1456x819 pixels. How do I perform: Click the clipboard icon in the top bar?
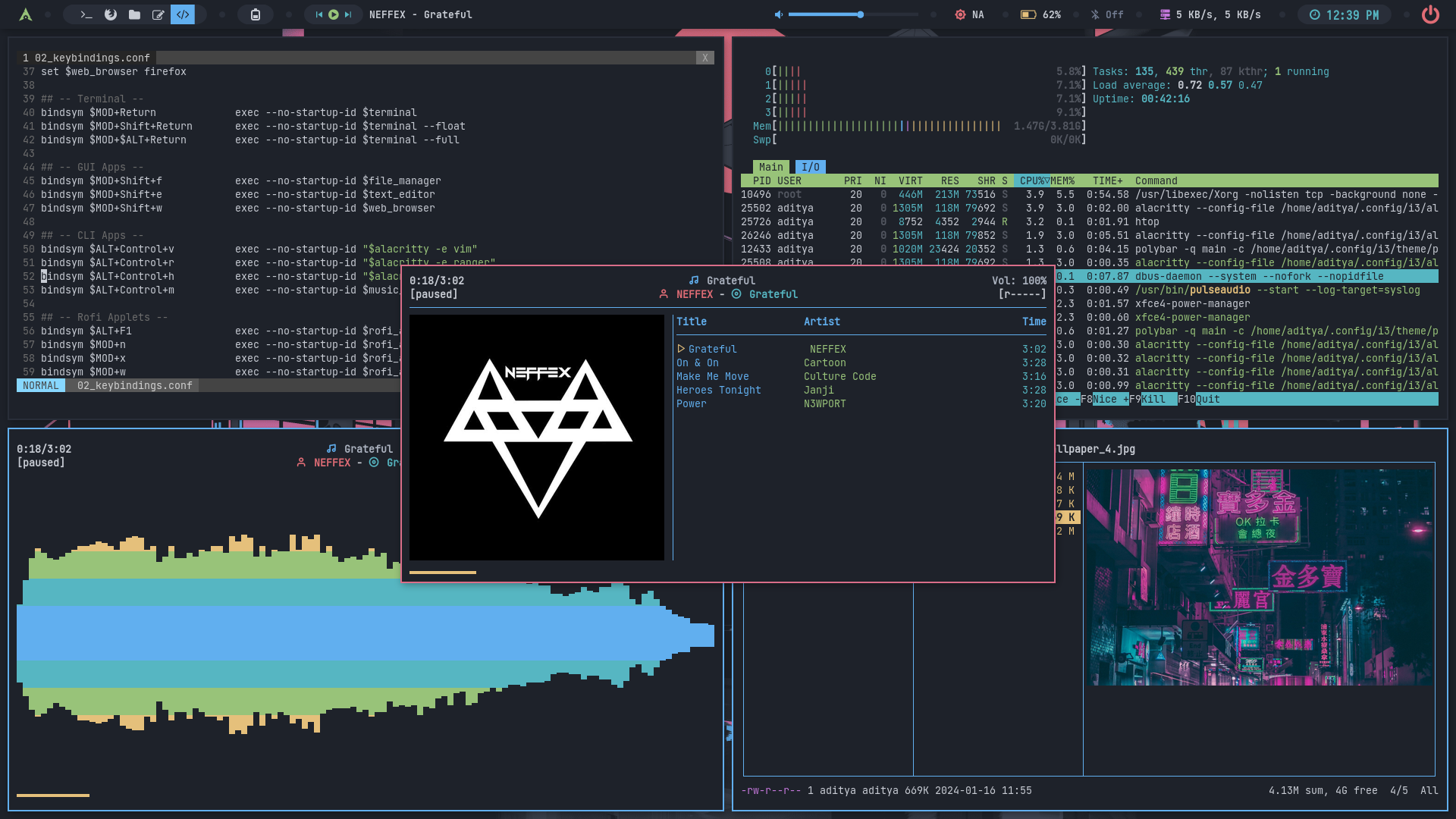pos(256,14)
